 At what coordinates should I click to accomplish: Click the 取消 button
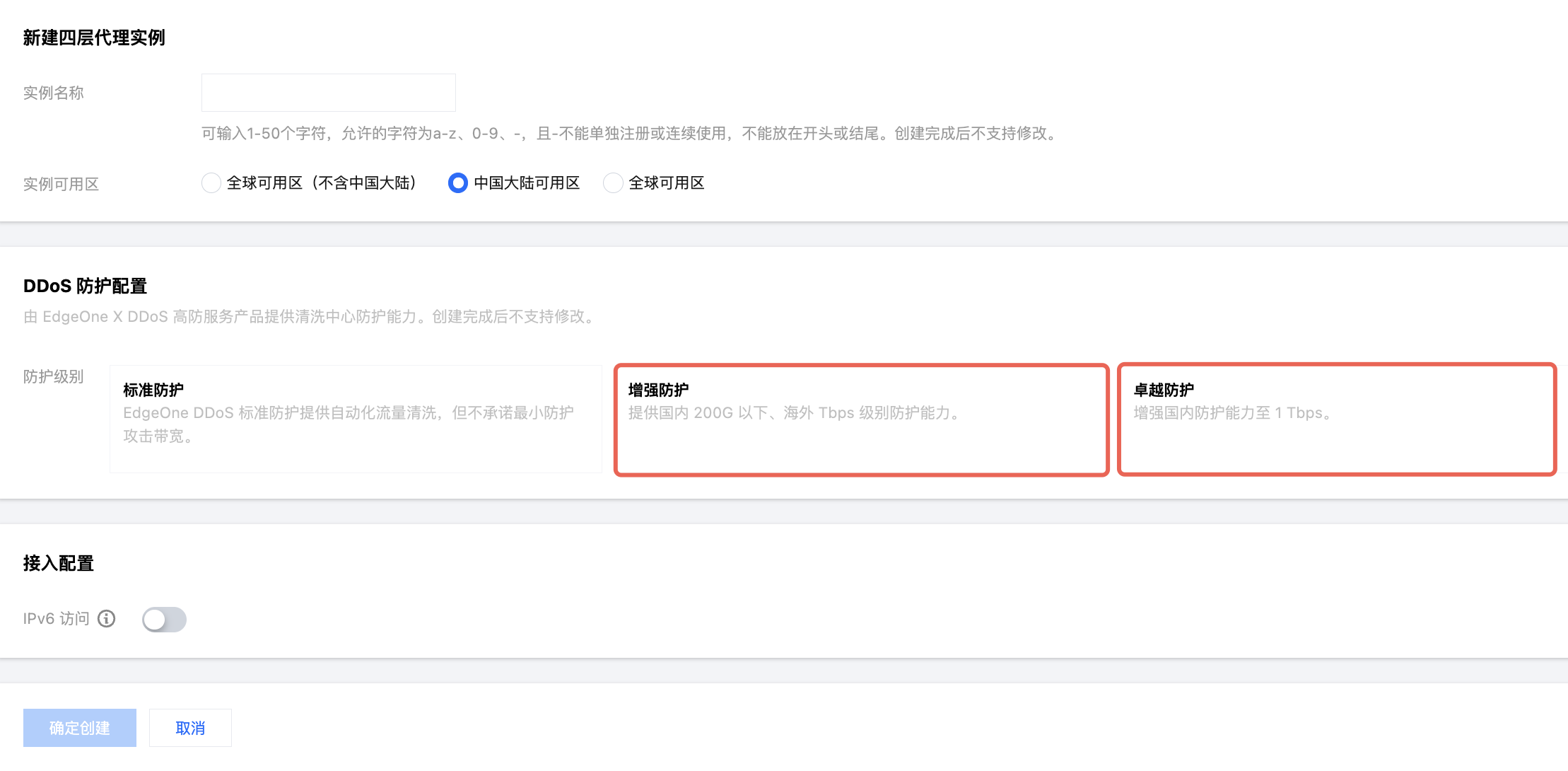[190, 728]
